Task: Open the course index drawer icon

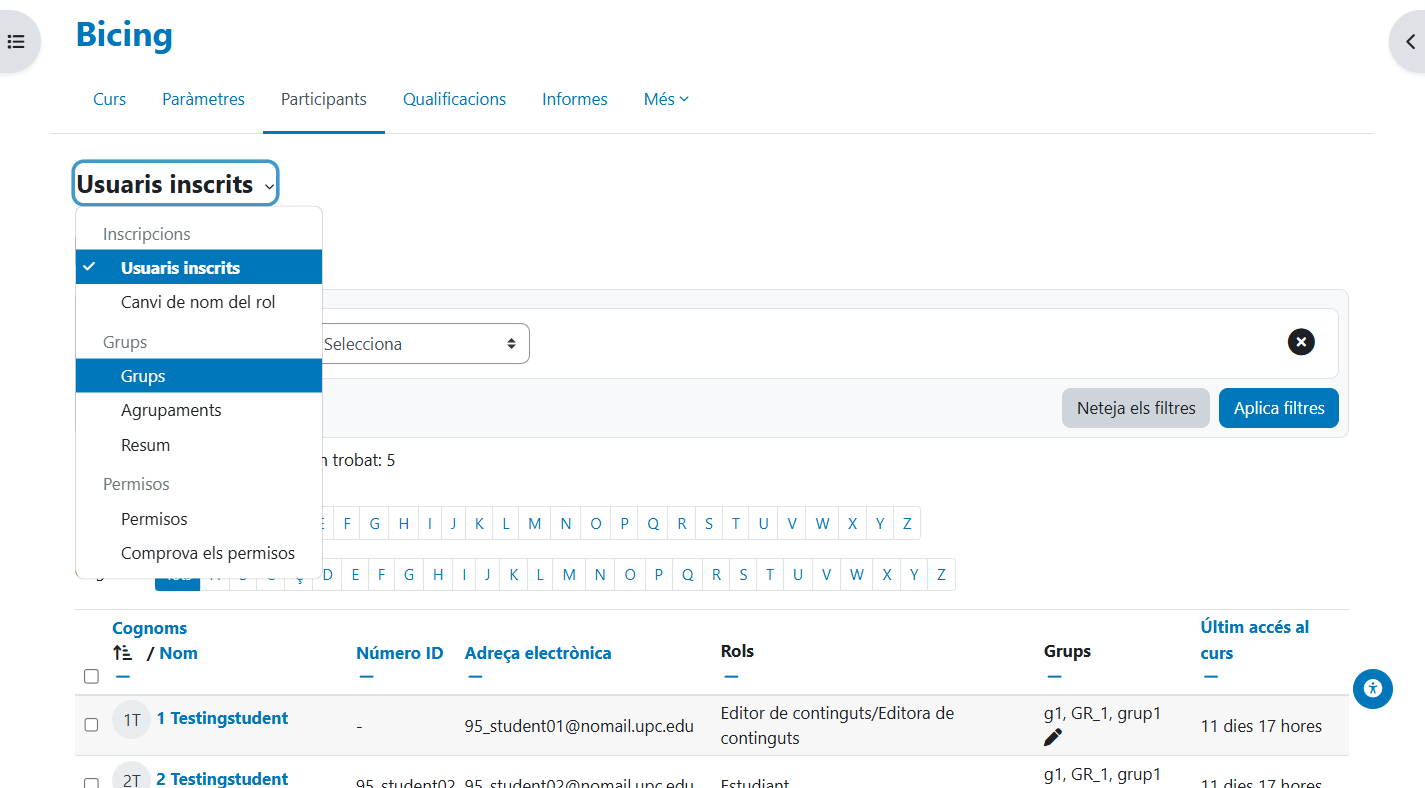Action: pyautogui.click(x=16, y=42)
